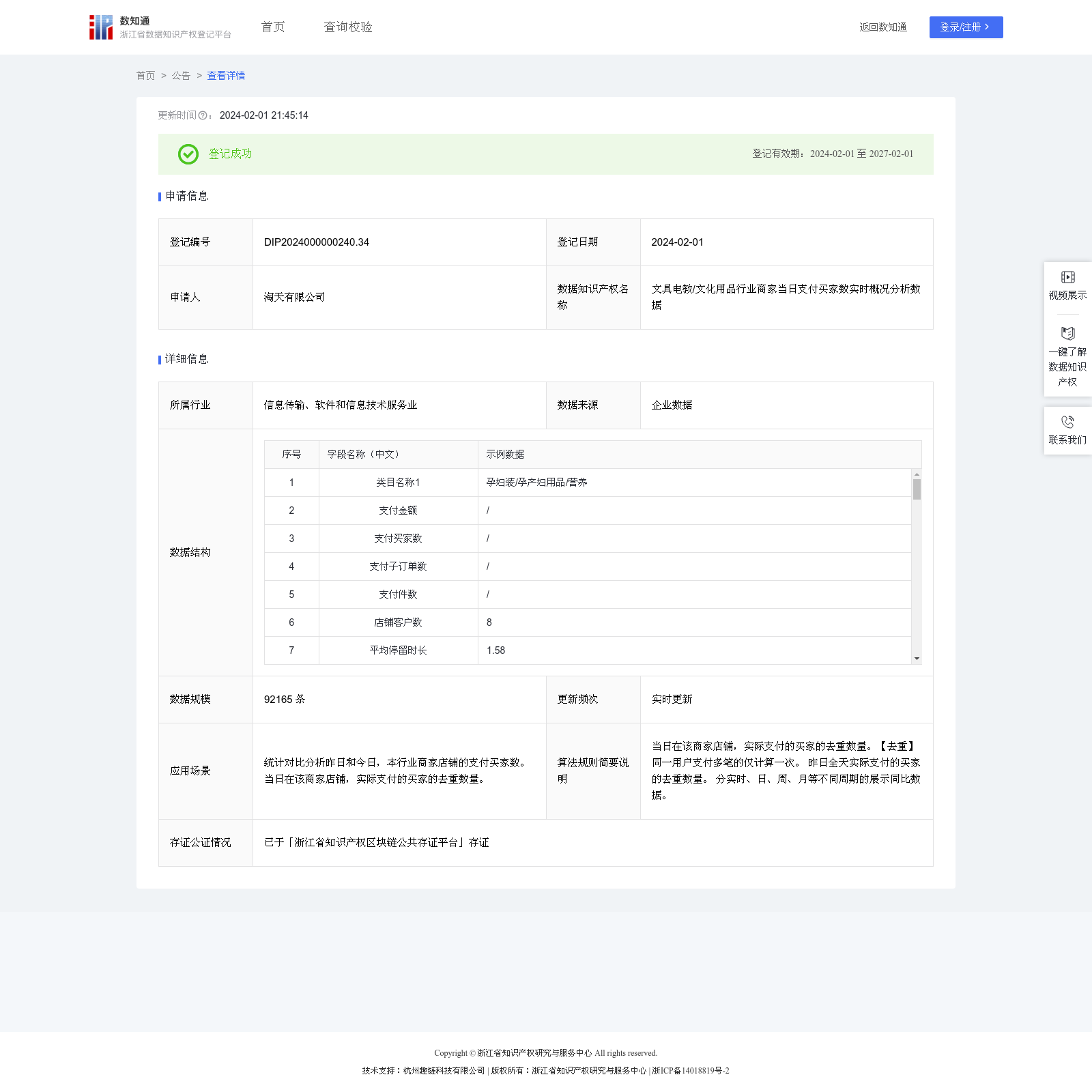The image size is (1092, 1092).
Task: Go to 首页 in the breadcrumb
Action: pos(145,76)
